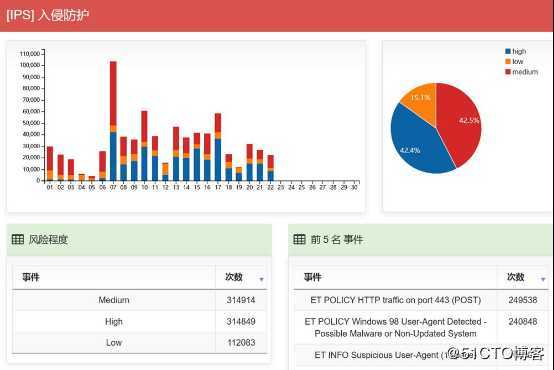
Task: Sort top 5 events by 次数 arrow
Action: pyautogui.click(x=543, y=279)
